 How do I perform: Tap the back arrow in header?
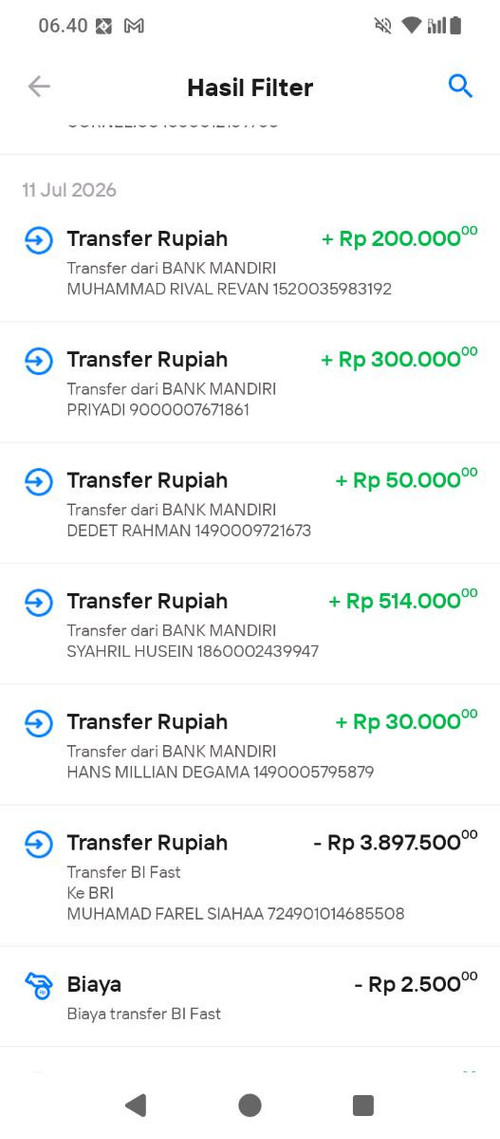[39, 87]
